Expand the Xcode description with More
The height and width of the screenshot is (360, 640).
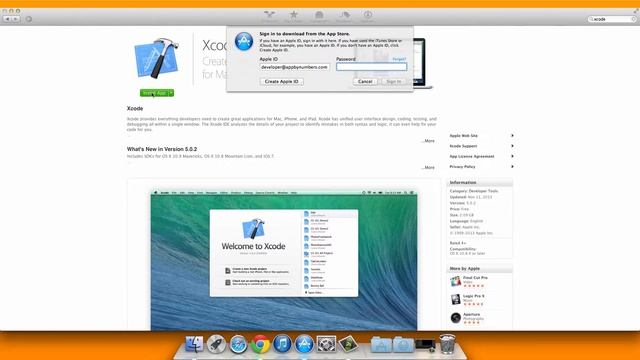[x=428, y=141]
